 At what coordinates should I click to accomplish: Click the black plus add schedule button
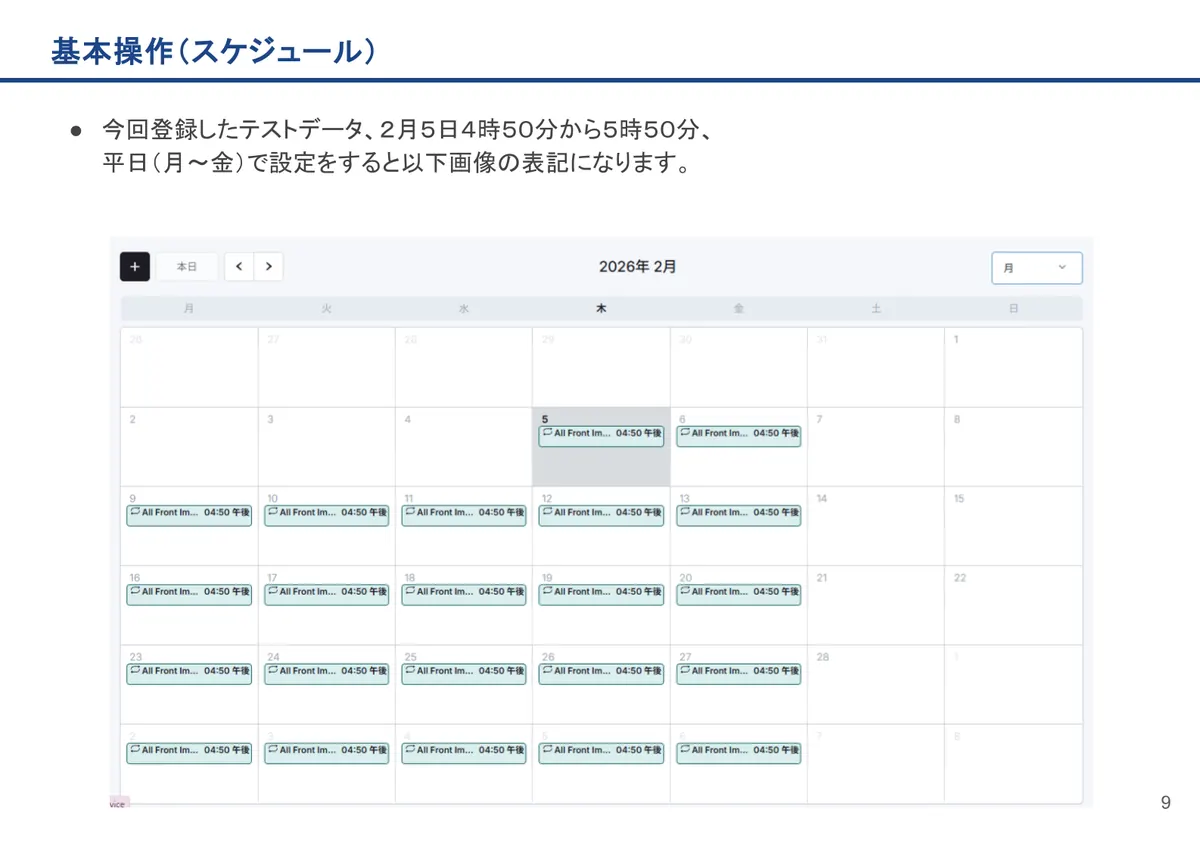135,267
